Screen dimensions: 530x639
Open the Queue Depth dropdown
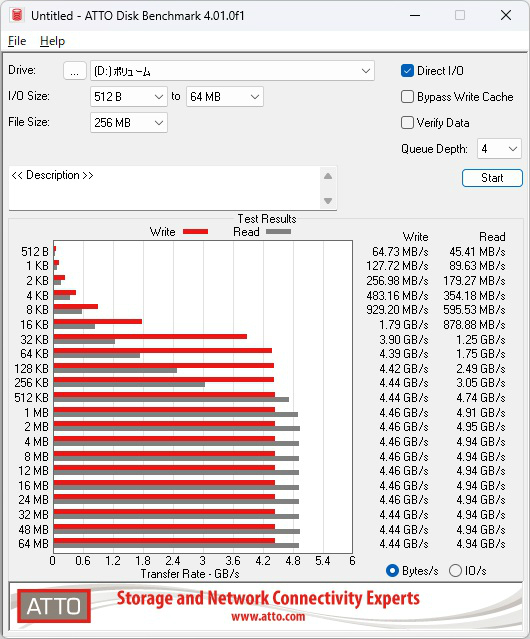(499, 149)
